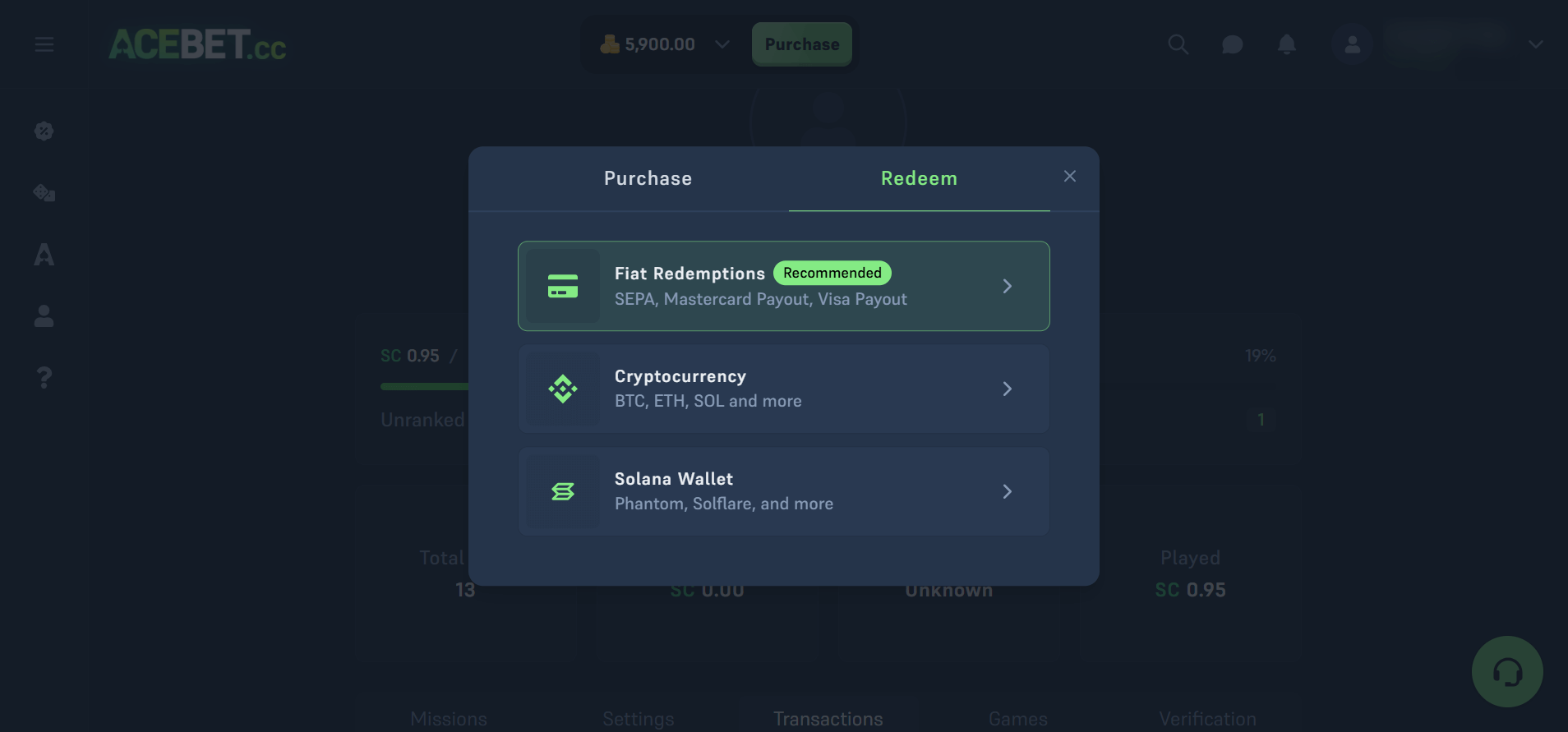This screenshot has height=732, width=1568.
Task: Open the live support headset button
Action: [x=1506, y=672]
